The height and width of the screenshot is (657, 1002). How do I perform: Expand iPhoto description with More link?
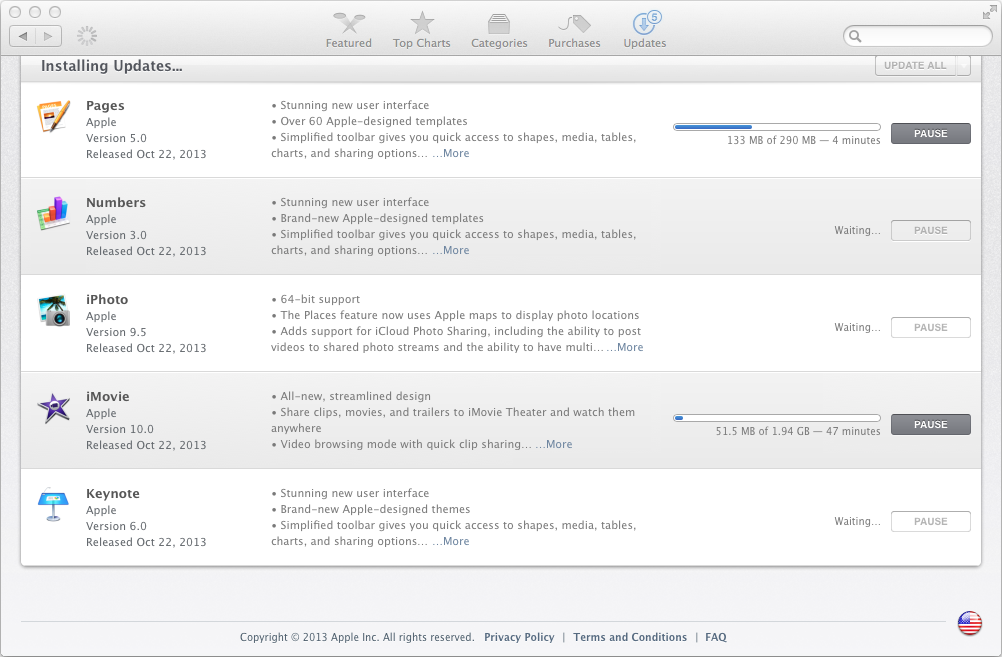[x=630, y=348]
